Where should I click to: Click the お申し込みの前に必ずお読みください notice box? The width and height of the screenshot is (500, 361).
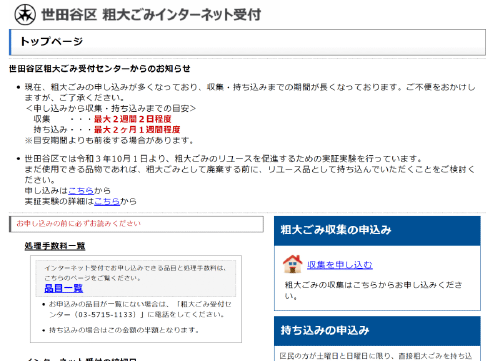click(136, 224)
